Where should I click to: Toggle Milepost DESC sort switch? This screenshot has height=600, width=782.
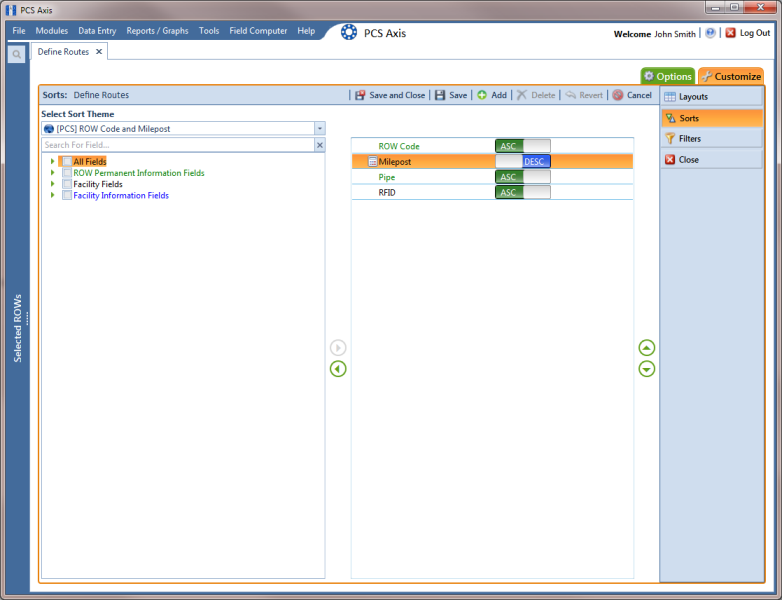pos(523,162)
